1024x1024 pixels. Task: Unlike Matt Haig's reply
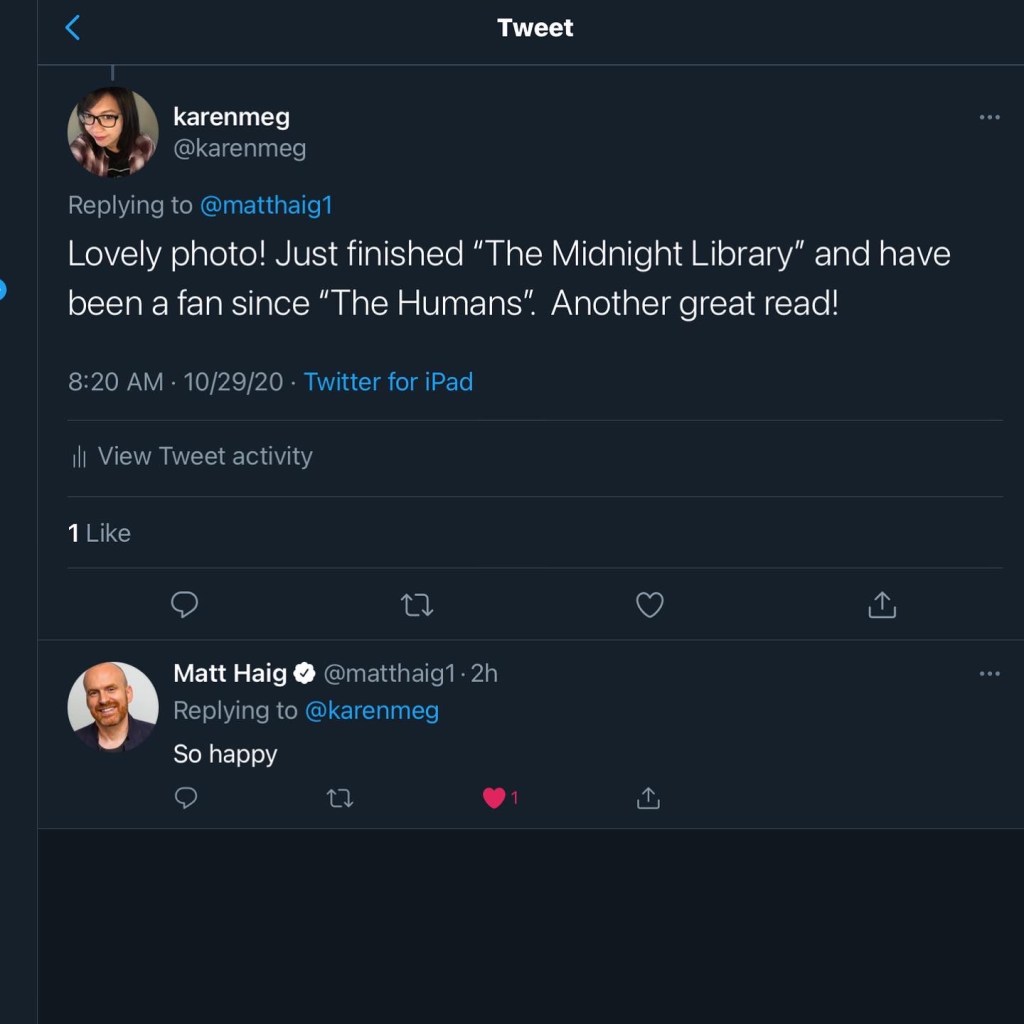point(495,798)
